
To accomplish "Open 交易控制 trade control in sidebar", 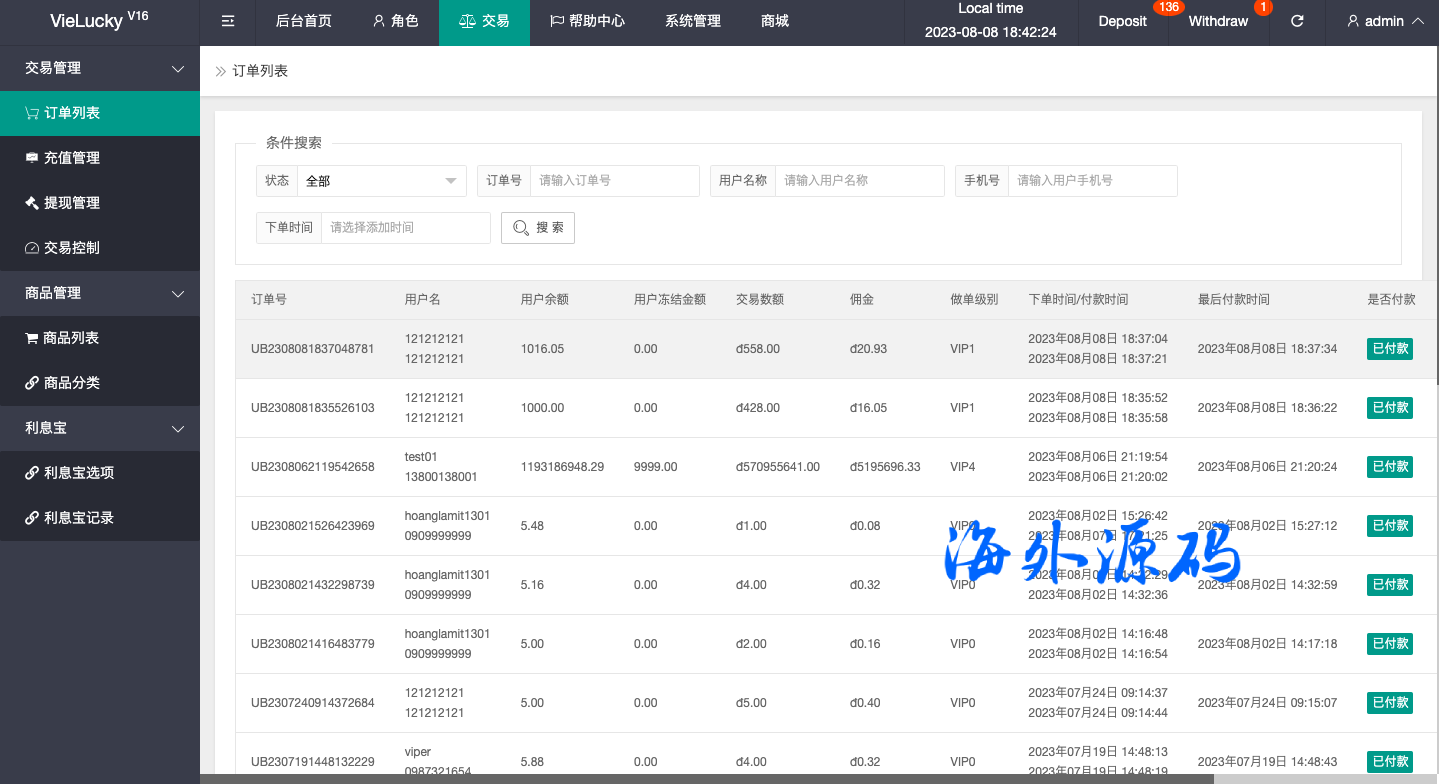I will pyautogui.click(x=72, y=248).
